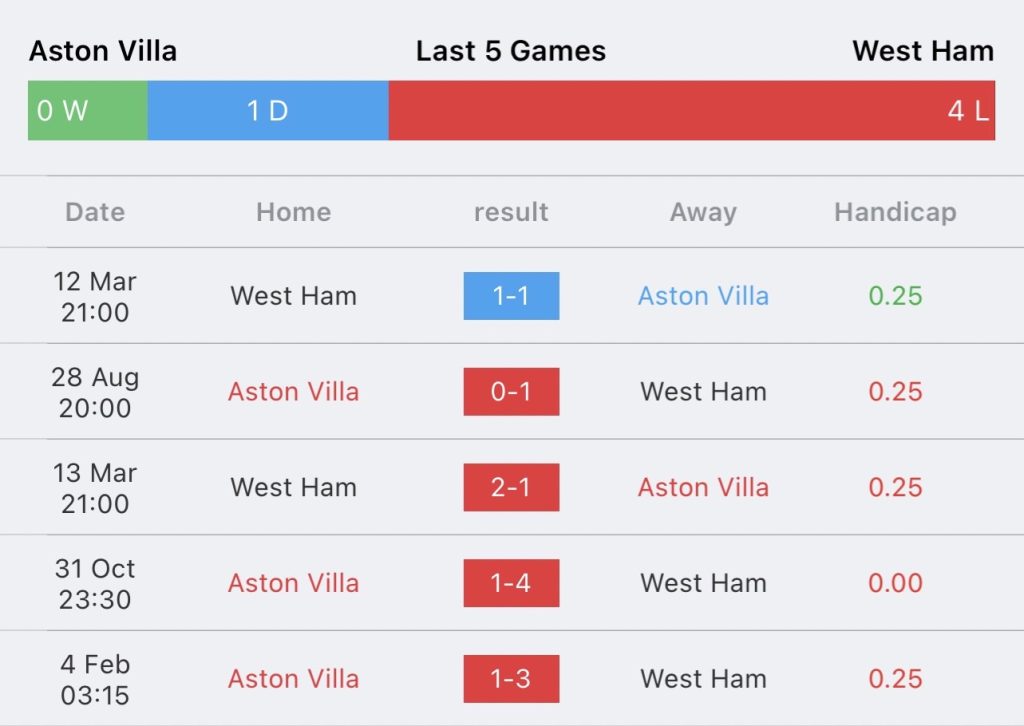
Task: Tap the 1-3 result badge
Action: click(x=511, y=679)
